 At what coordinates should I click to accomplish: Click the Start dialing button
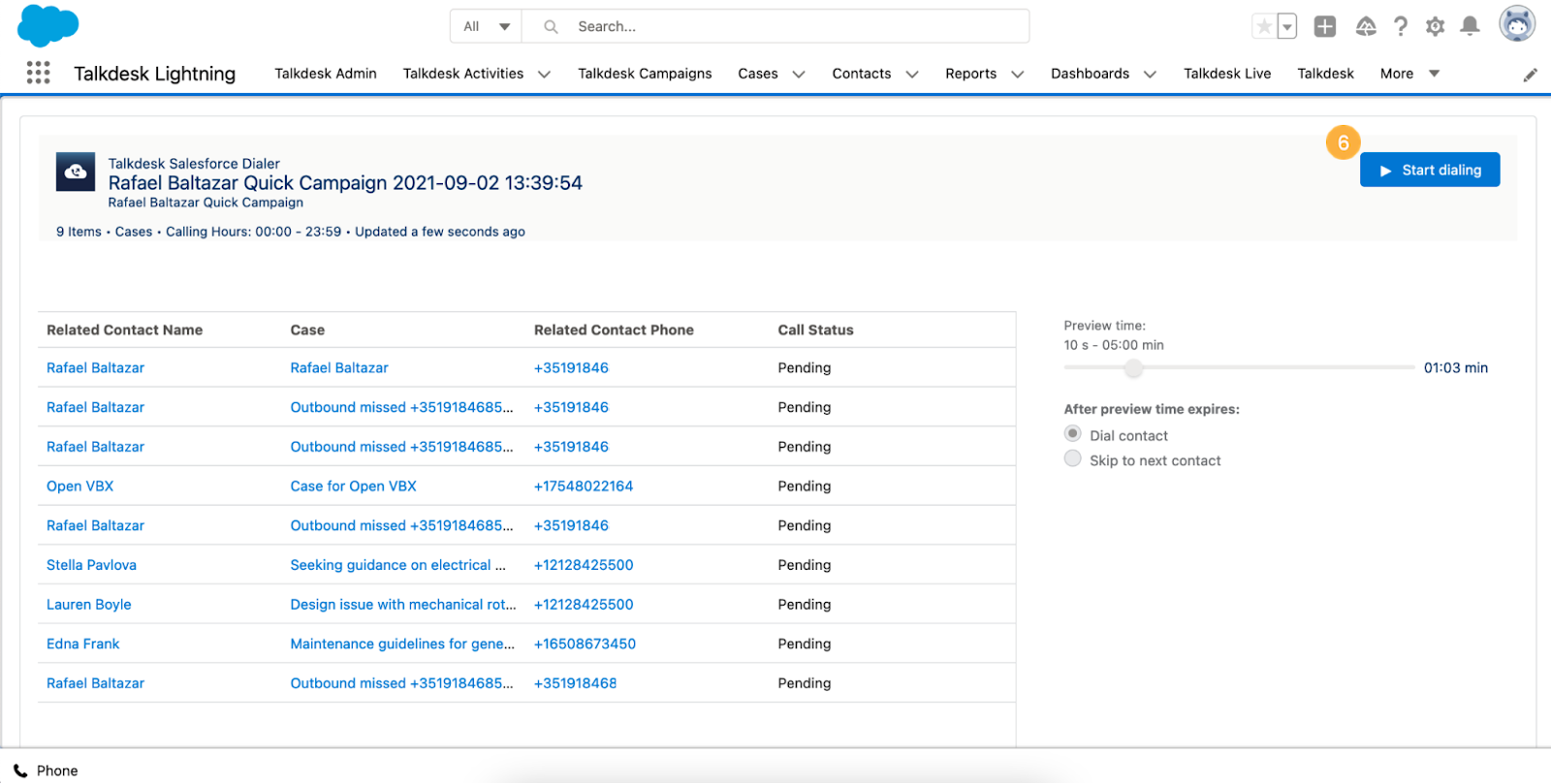[1430, 170]
